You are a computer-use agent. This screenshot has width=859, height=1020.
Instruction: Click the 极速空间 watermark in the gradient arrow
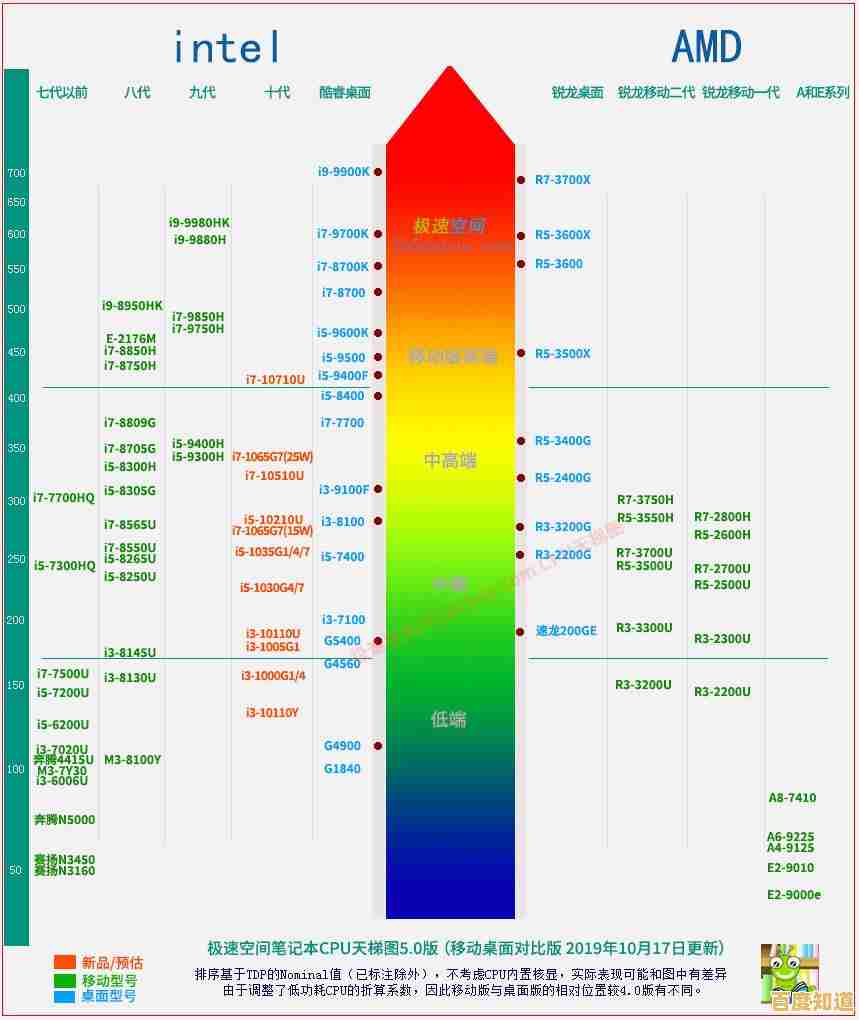(x=450, y=224)
